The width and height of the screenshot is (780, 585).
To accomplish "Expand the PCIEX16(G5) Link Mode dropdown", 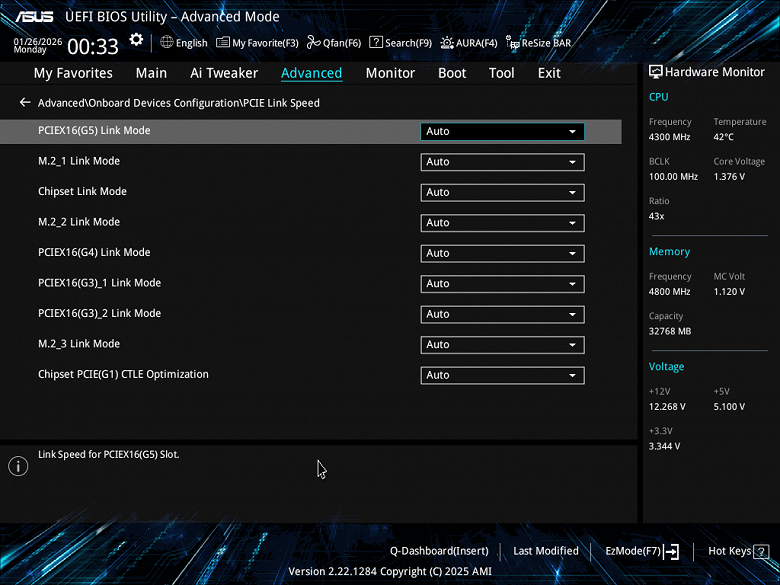I will pos(502,131).
